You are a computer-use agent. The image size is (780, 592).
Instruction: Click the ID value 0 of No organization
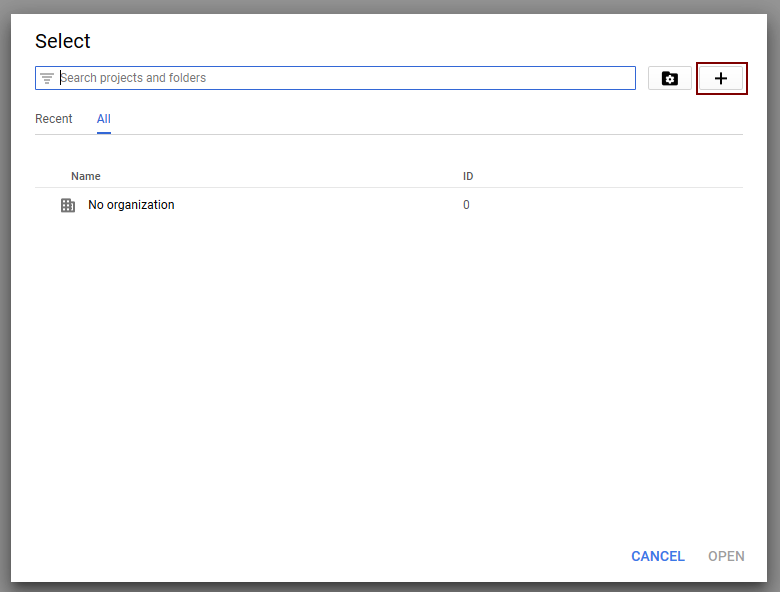(x=466, y=205)
